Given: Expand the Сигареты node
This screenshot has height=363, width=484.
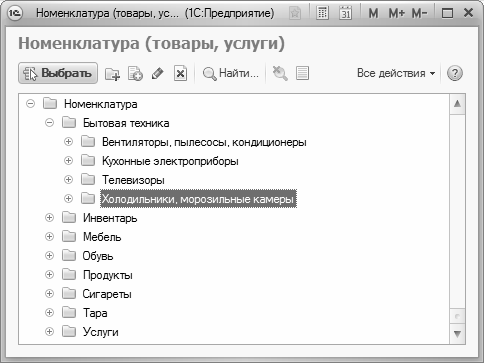Looking at the screenshot, I should [x=49, y=294].
